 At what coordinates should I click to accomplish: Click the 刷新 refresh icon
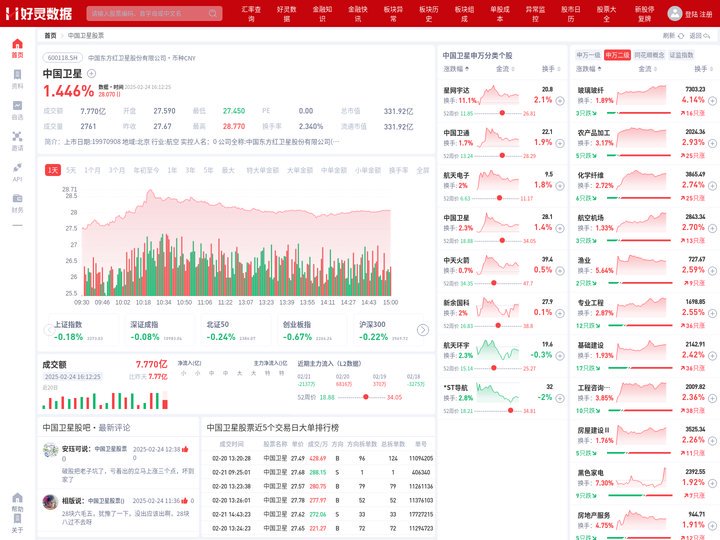pos(681,36)
